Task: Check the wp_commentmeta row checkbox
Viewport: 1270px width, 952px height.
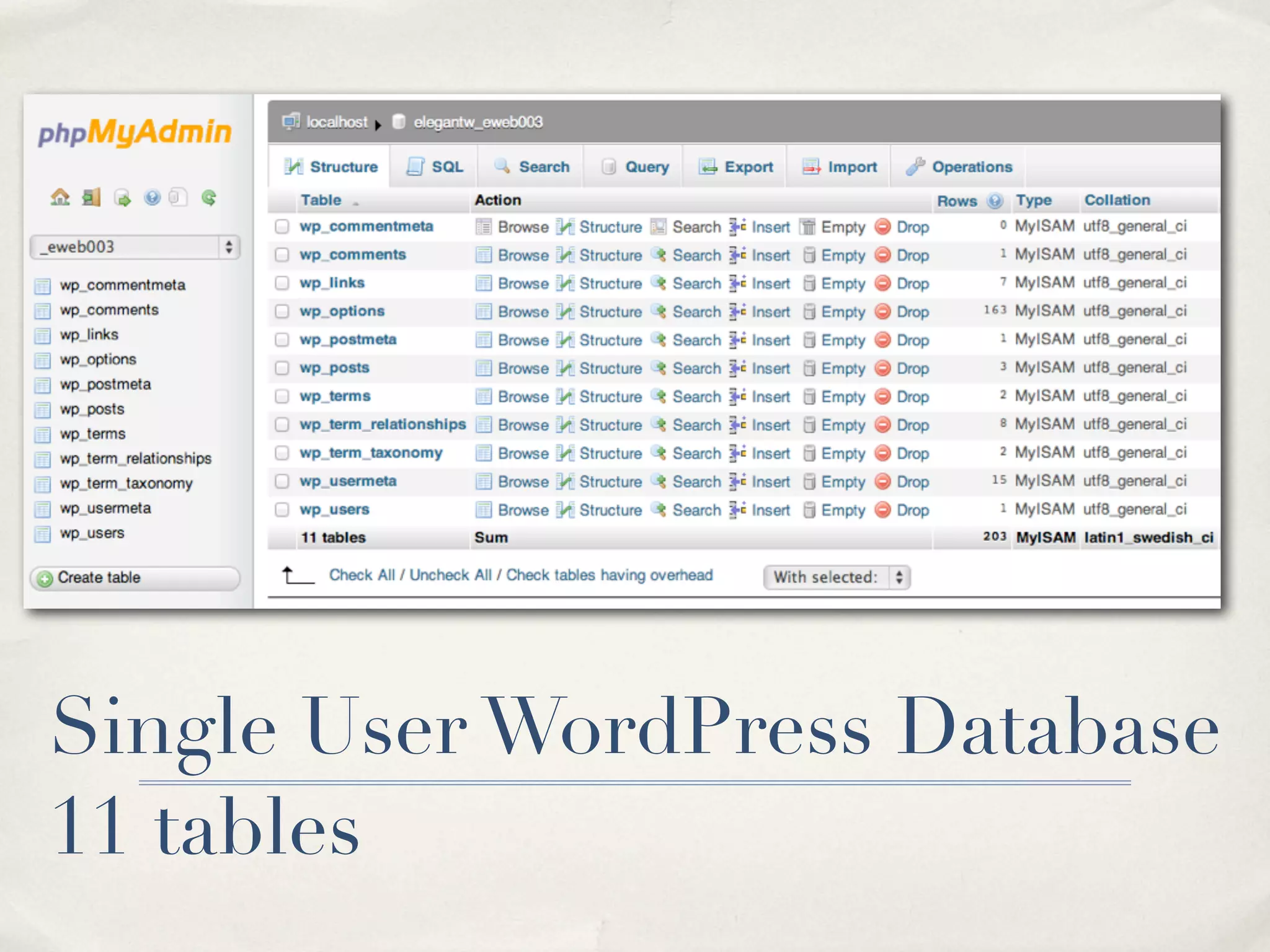Action: pos(282,226)
